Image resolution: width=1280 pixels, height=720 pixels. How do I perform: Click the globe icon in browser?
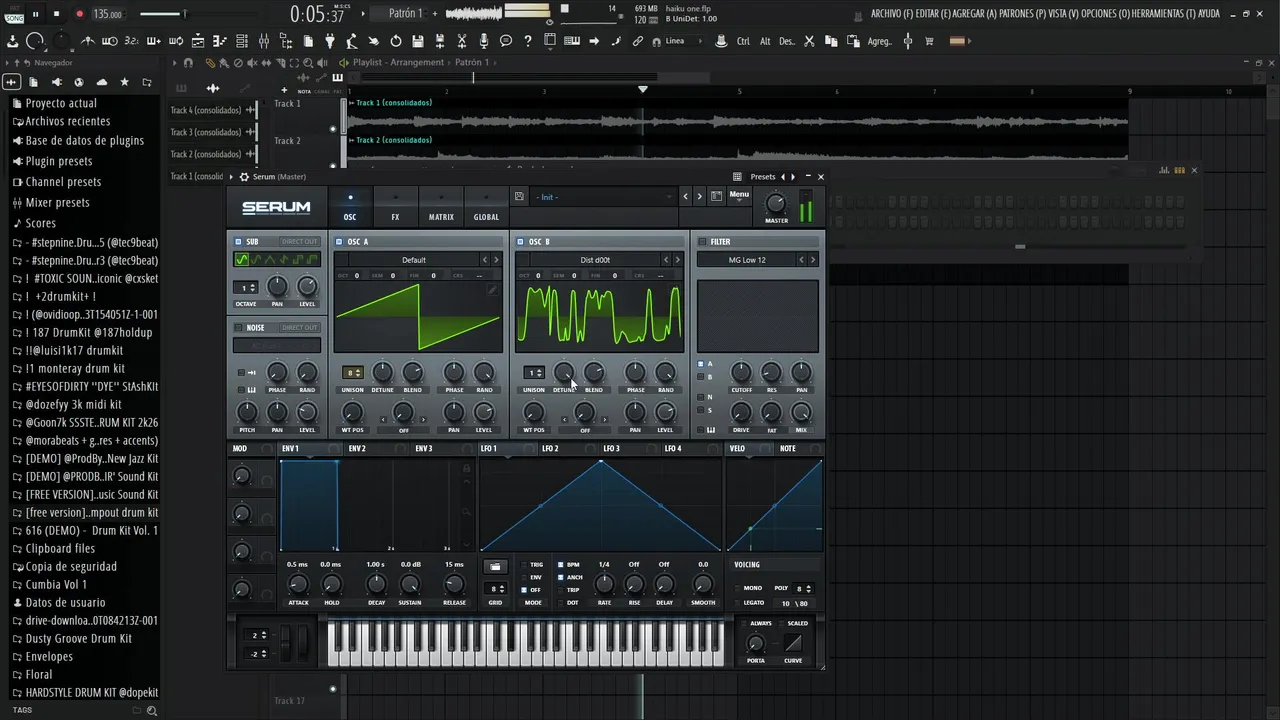point(80,82)
